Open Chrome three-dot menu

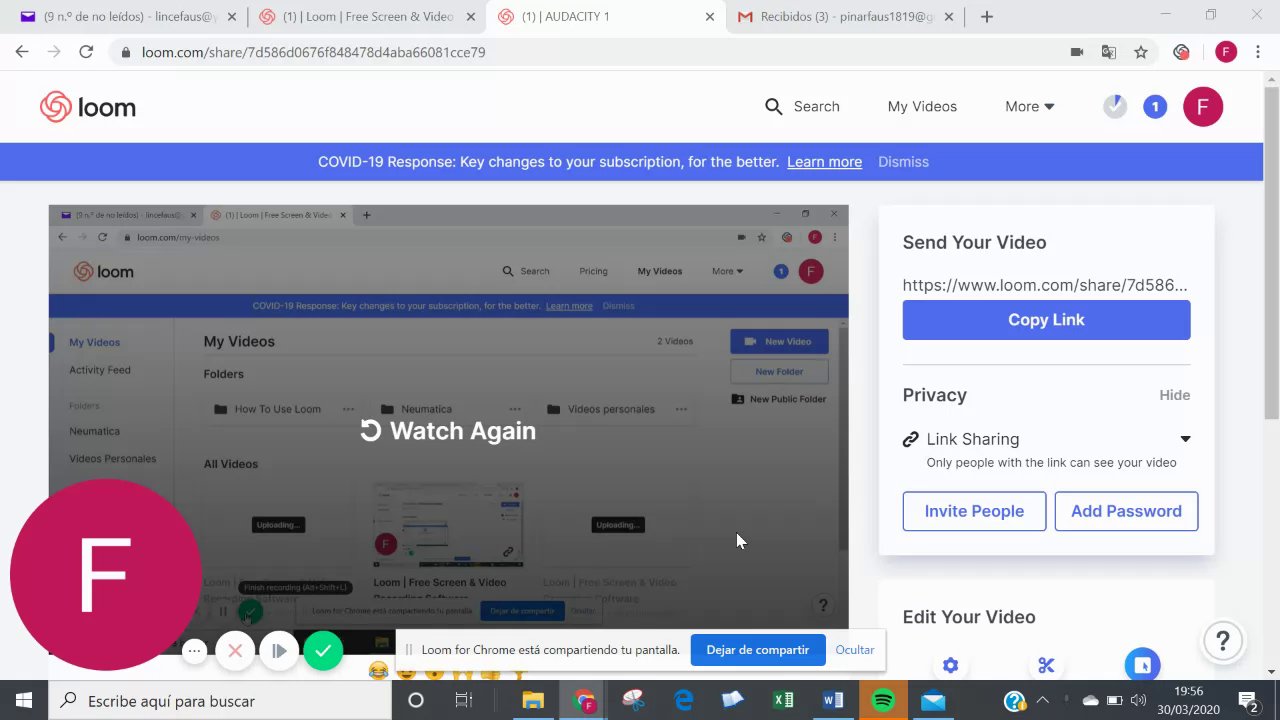pyautogui.click(x=1258, y=52)
